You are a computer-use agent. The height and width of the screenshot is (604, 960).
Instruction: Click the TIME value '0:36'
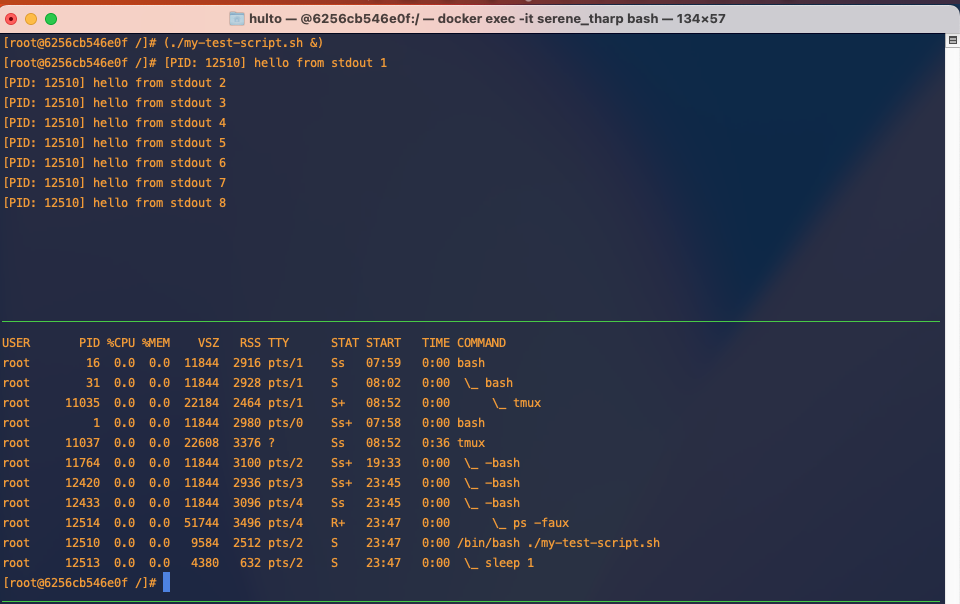tap(436, 443)
